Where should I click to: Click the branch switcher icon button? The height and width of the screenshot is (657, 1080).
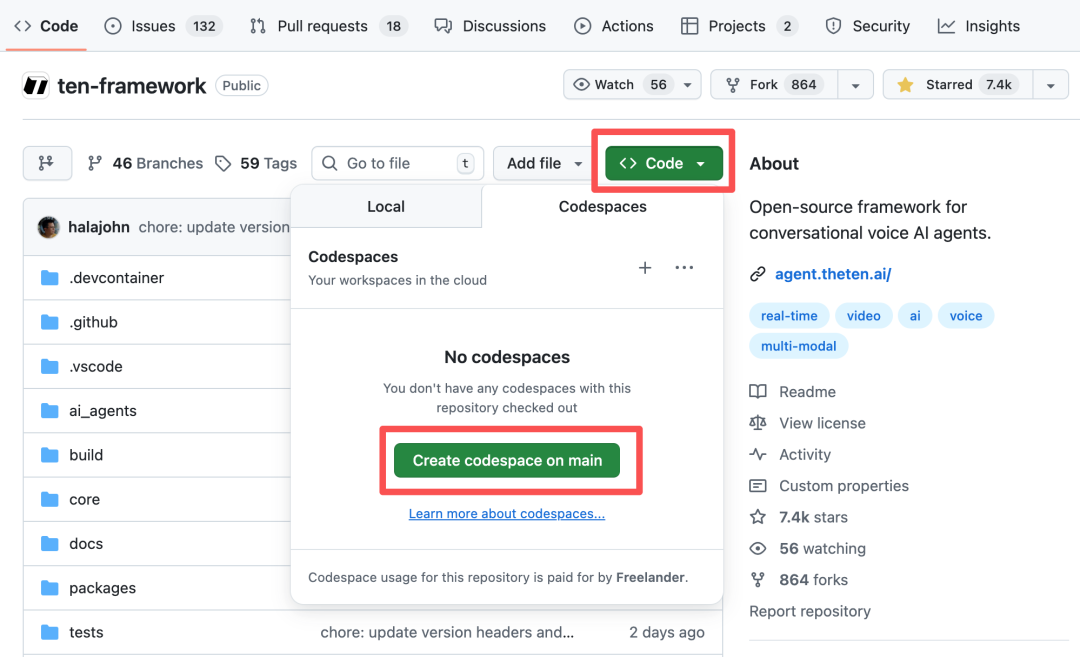47,163
